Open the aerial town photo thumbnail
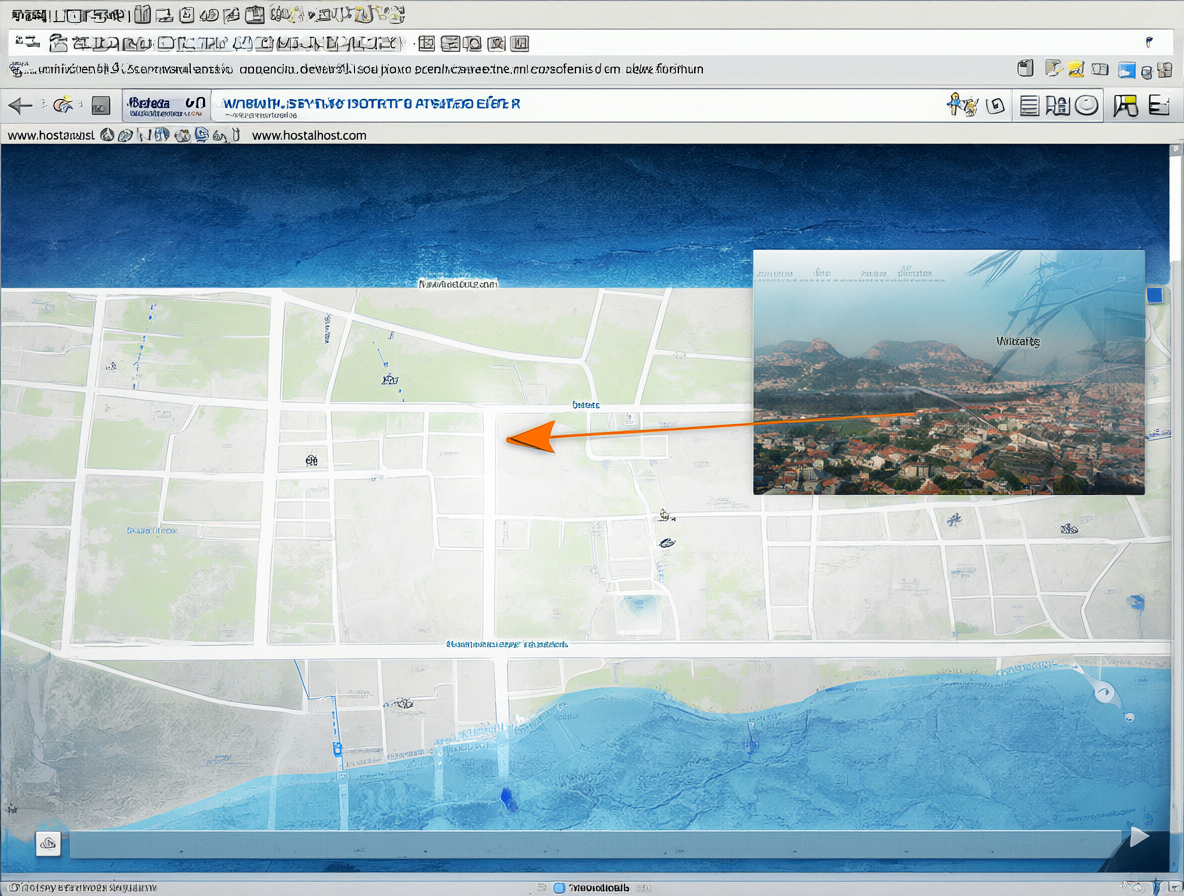 point(948,372)
